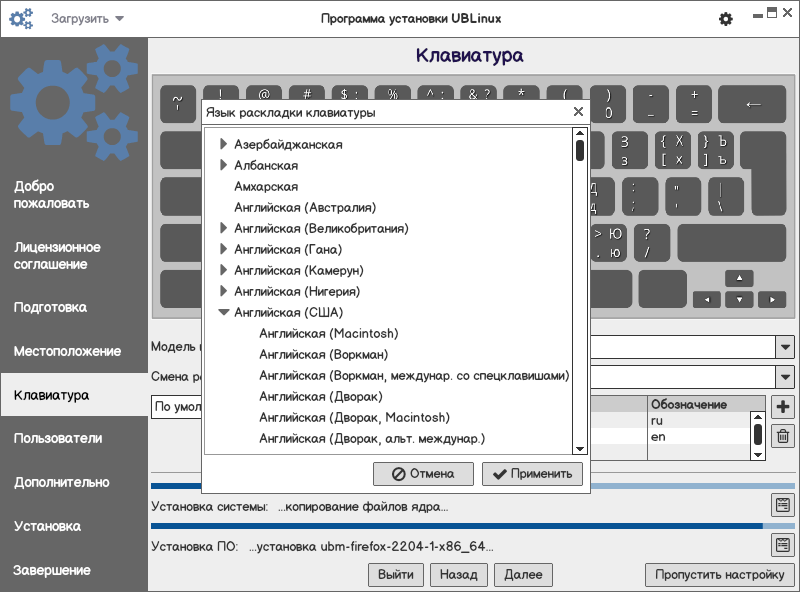Viewport: 800px width, 592px height.
Task: Expand Английская (Нигерия) group
Action: [x=223, y=291]
